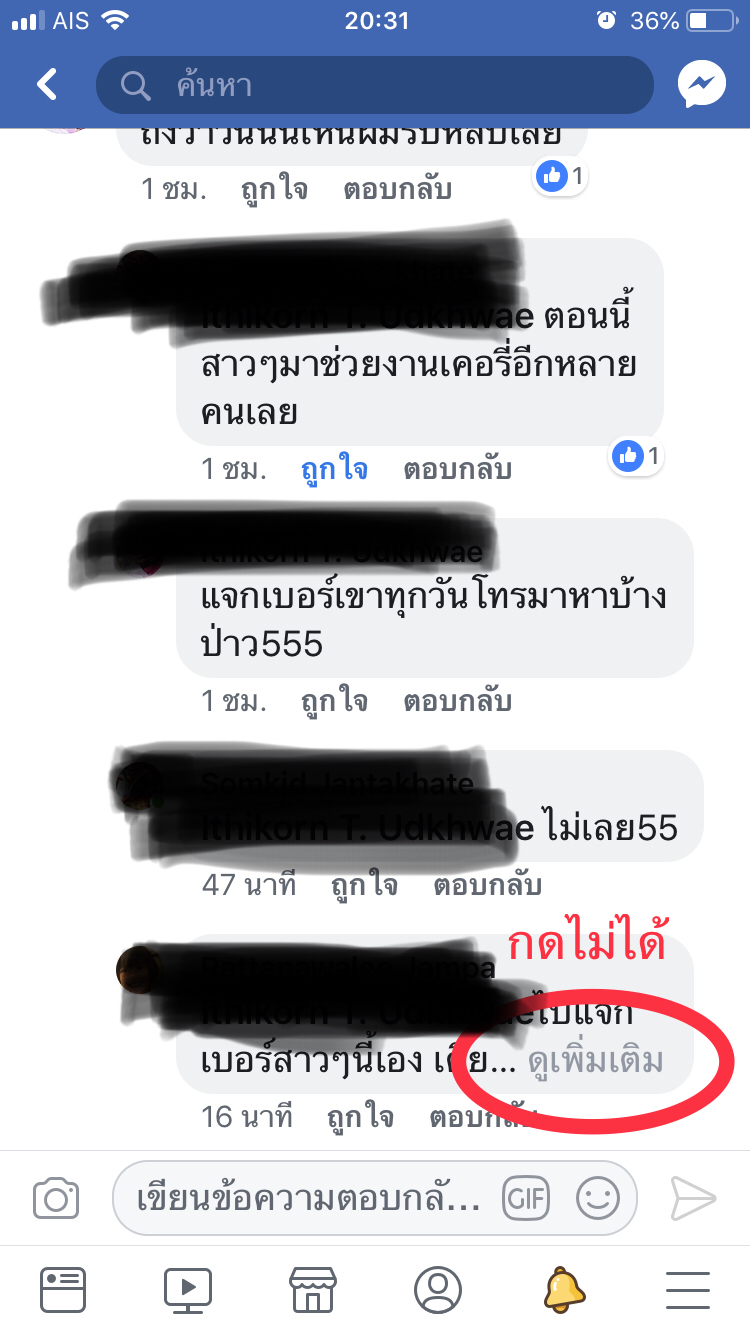Tap the camera icon beside the reply box
The width and height of the screenshot is (750, 1334).
click(56, 1197)
